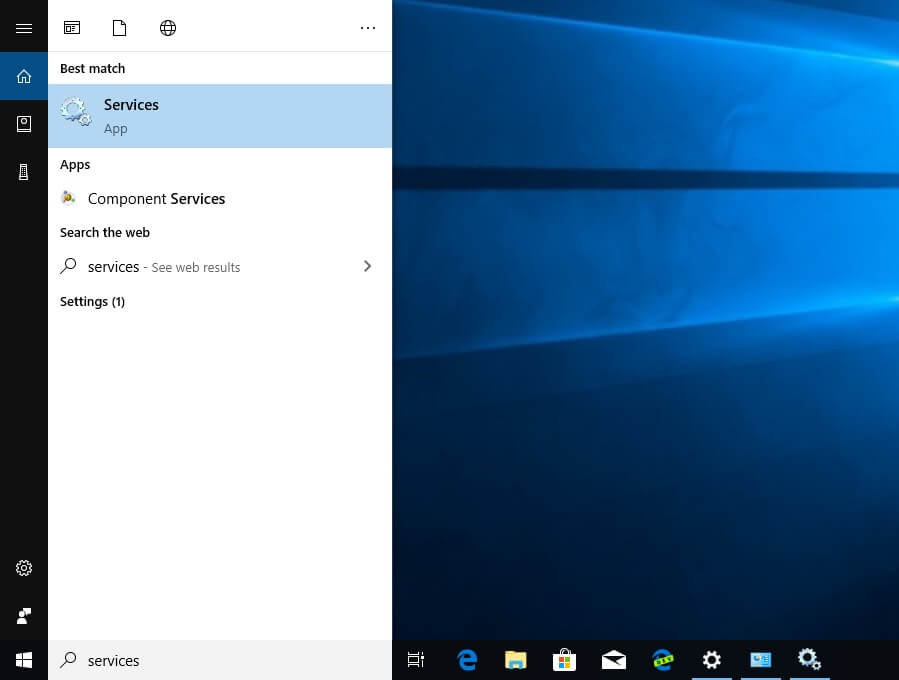Expand more search filter options with the ellipsis

pyautogui.click(x=368, y=28)
